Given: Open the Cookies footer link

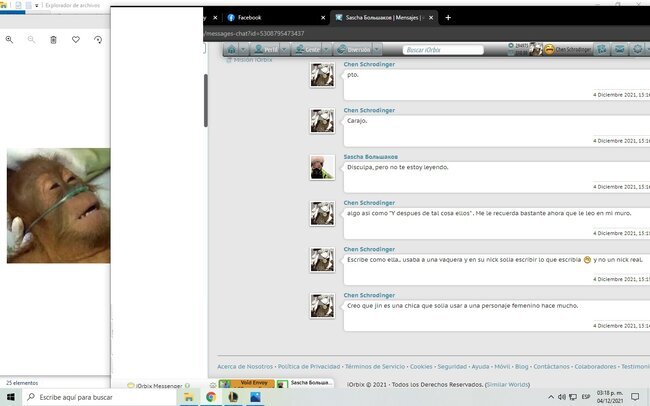Looking at the screenshot, I should click(x=421, y=367).
